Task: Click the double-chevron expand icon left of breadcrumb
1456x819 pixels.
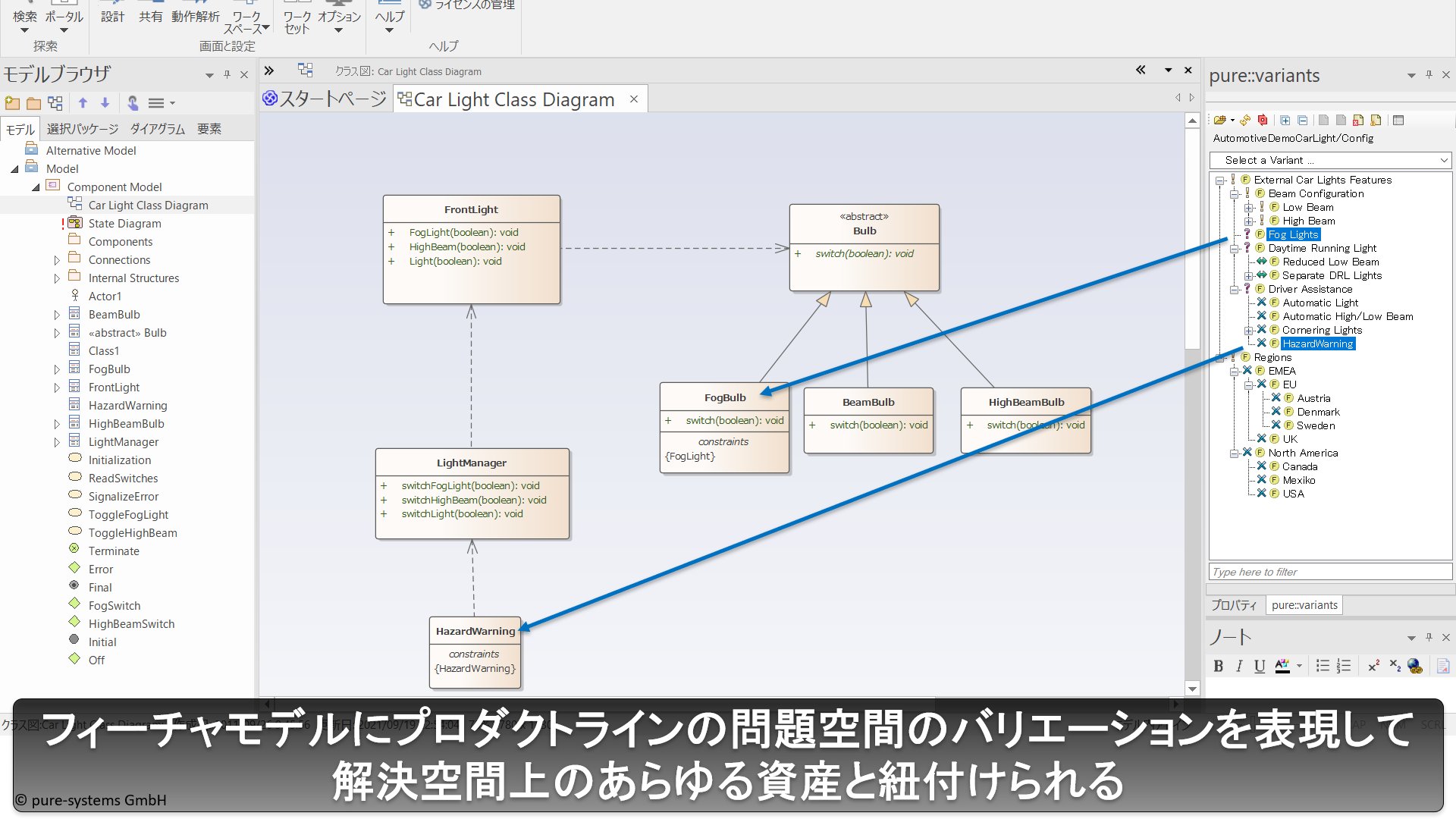Action: pos(269,71)
